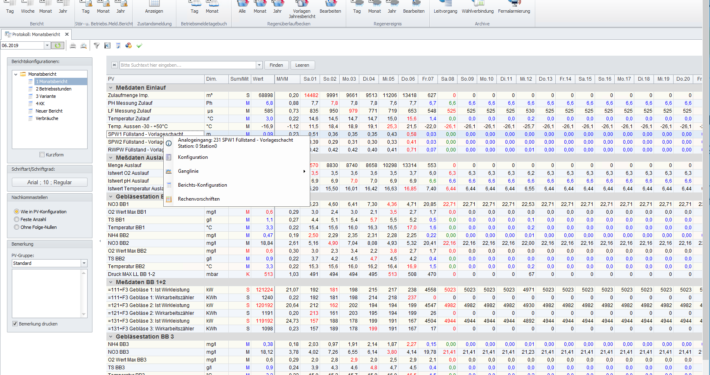Click the colorful palette toolbar icon
Image resolution: width=710 pixels, height=375 pixels.
(129, 46)
